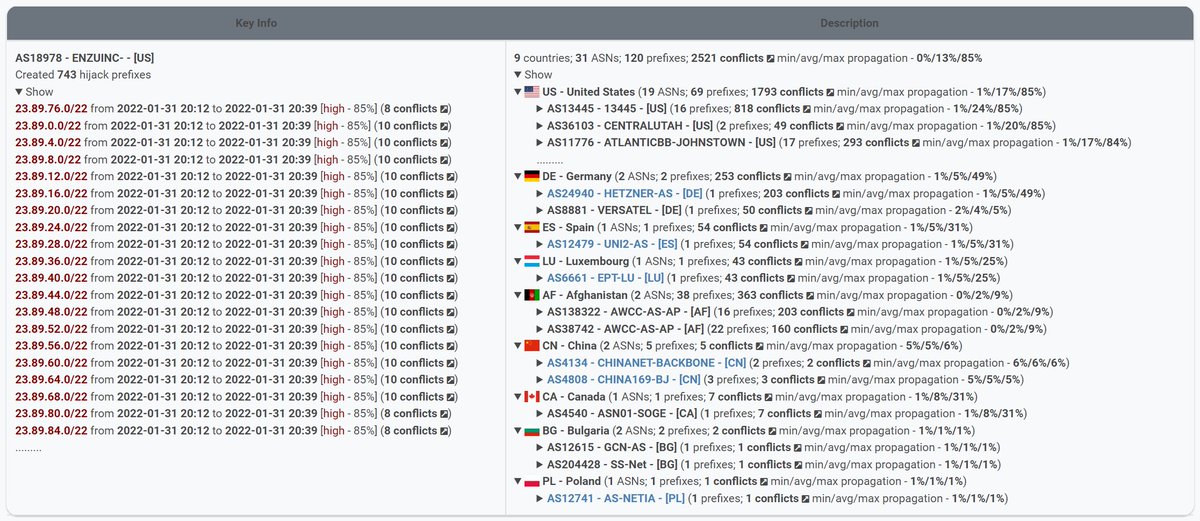The image size is (1200, 521).
Task: Open conflicts link icon for prefix 23.89.0.0/22
Action: tap(445, 126)
